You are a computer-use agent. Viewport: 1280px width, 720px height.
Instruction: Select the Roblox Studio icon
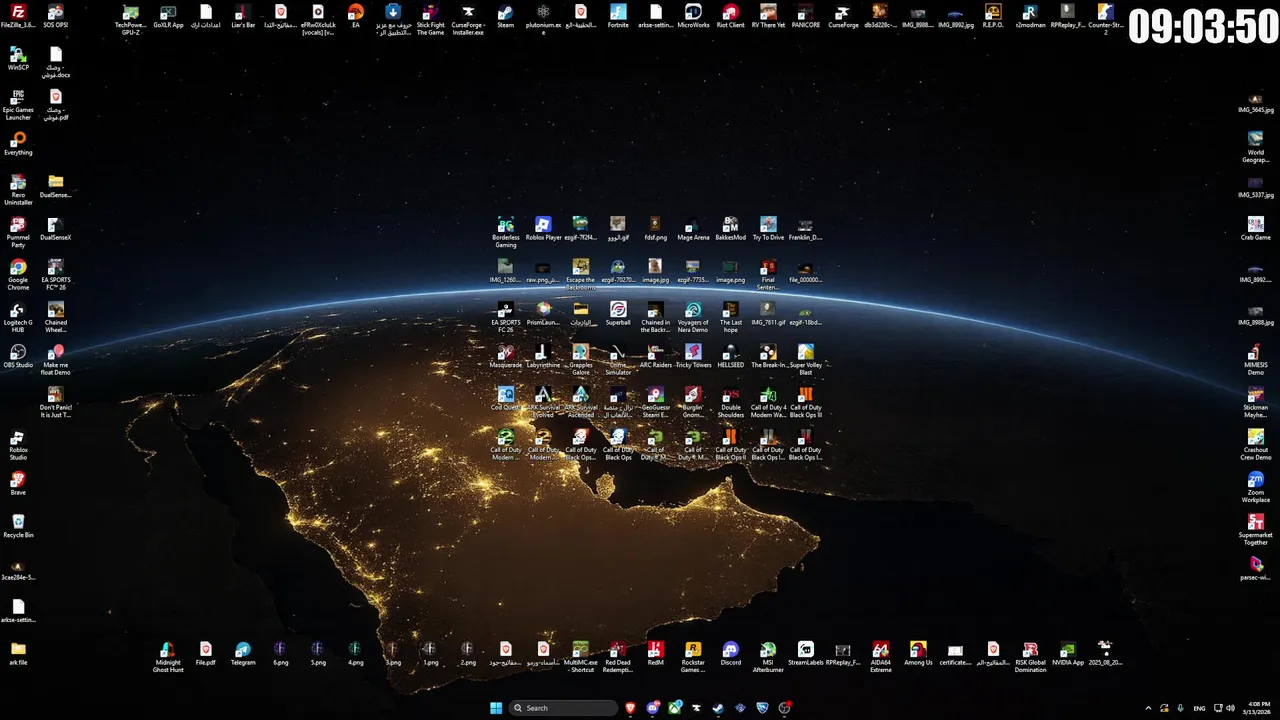[18, 445]
